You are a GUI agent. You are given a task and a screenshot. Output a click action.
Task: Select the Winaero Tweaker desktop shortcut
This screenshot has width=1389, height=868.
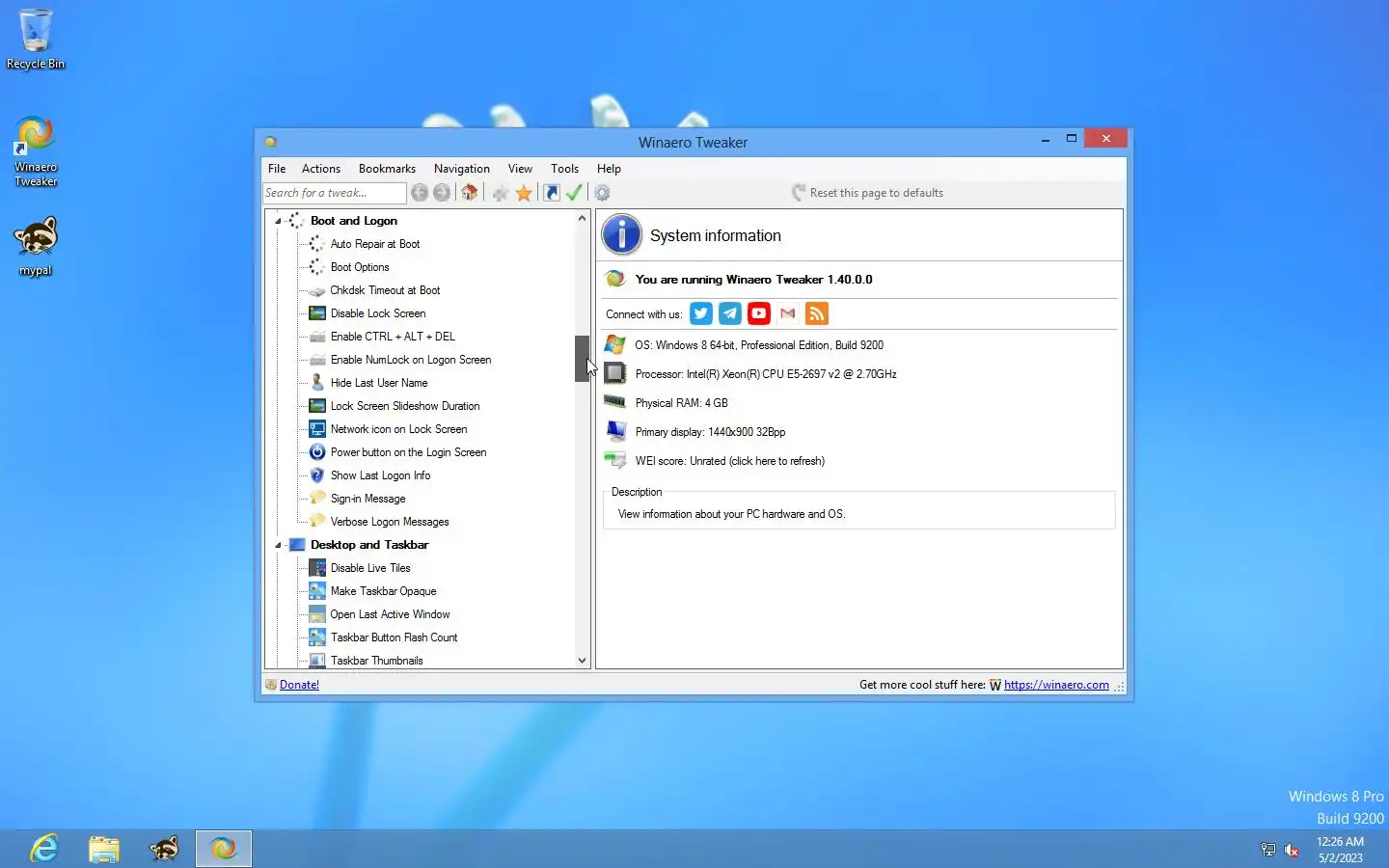(36, 151)
